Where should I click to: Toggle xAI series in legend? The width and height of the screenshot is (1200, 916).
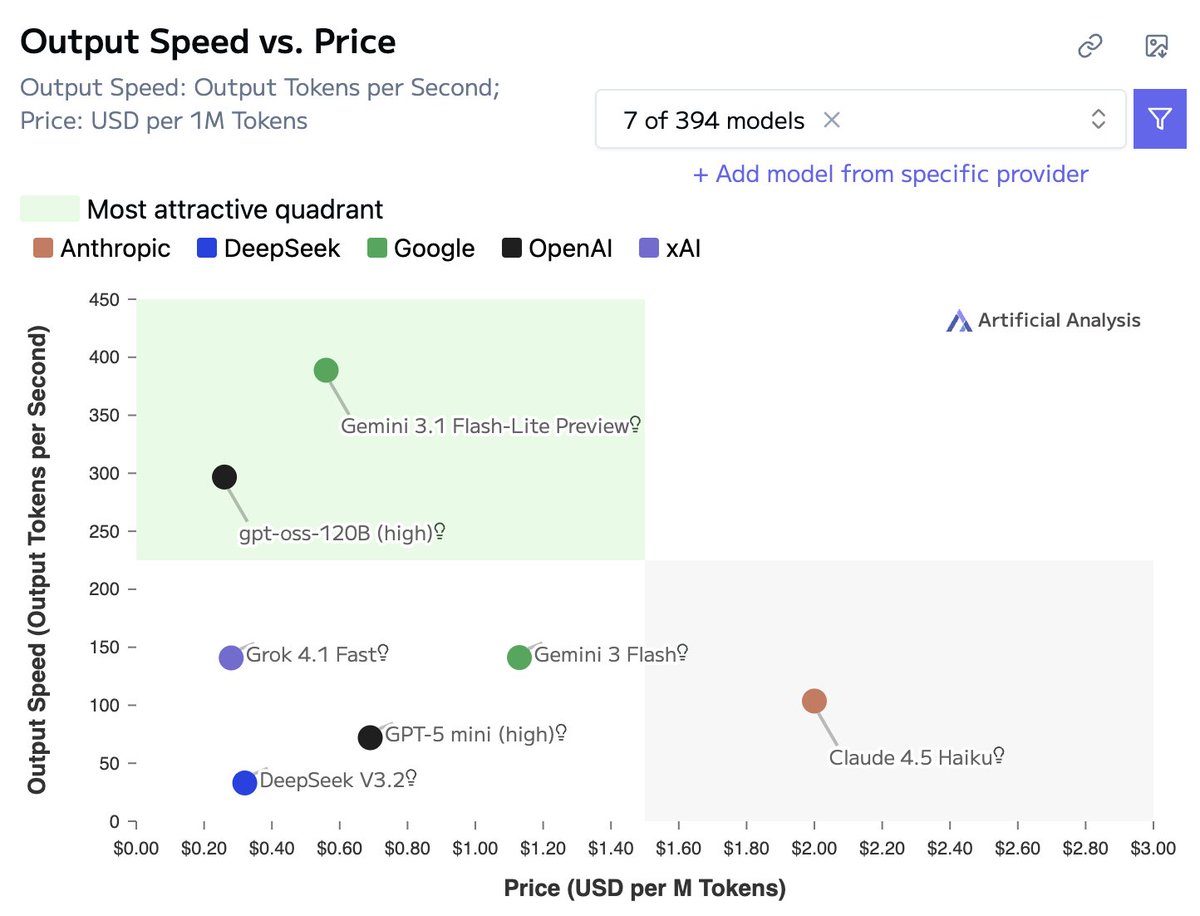[x=669, y=248]
